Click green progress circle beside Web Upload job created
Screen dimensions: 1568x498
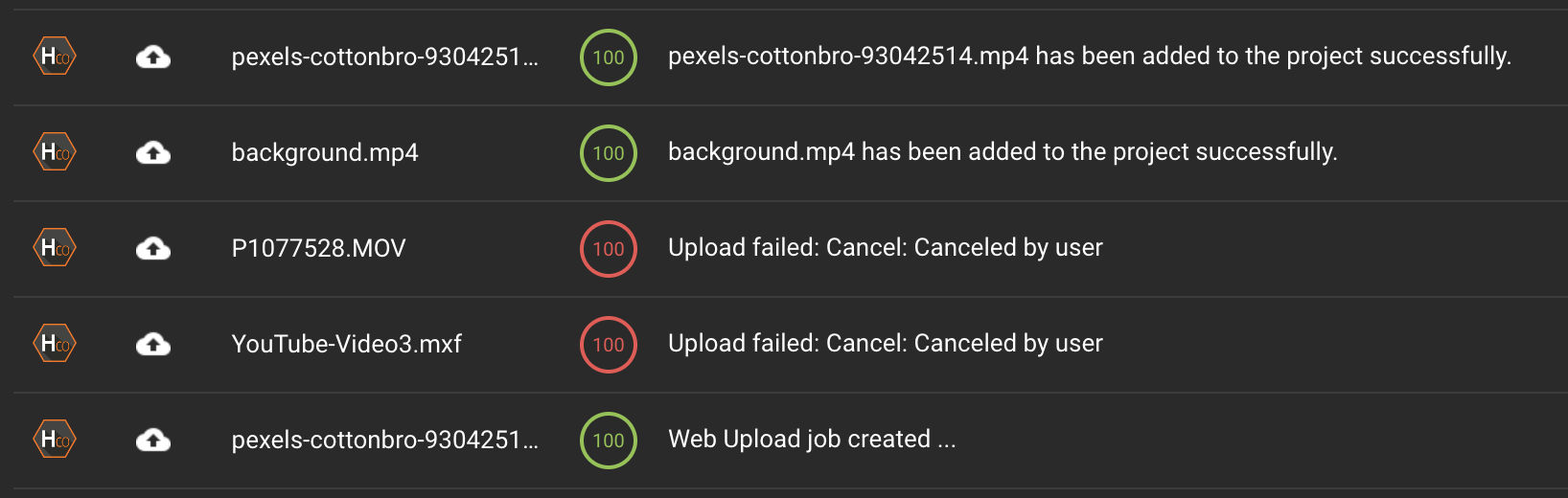(x=609, y=440)
